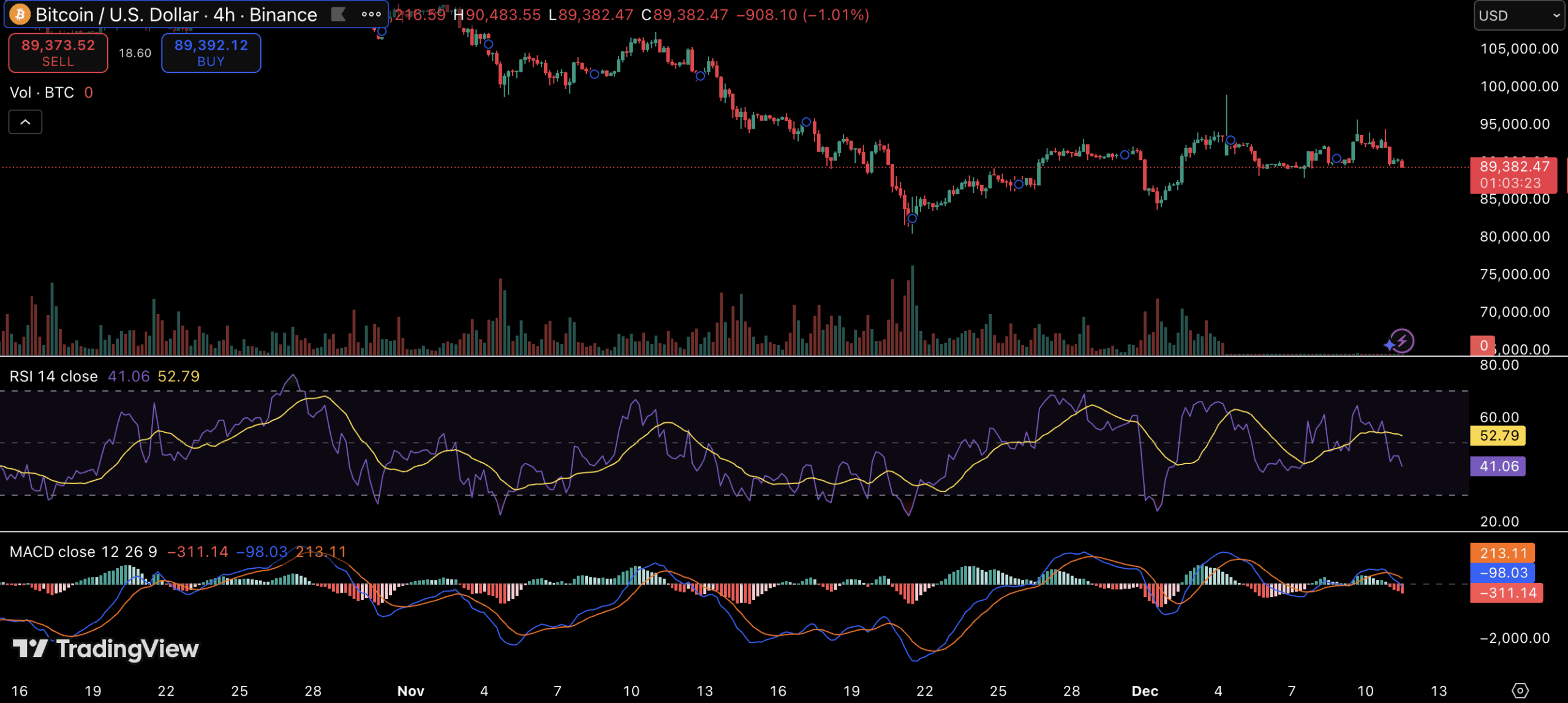Select the RSI 14 close indicator legend

tap(54, 376)
